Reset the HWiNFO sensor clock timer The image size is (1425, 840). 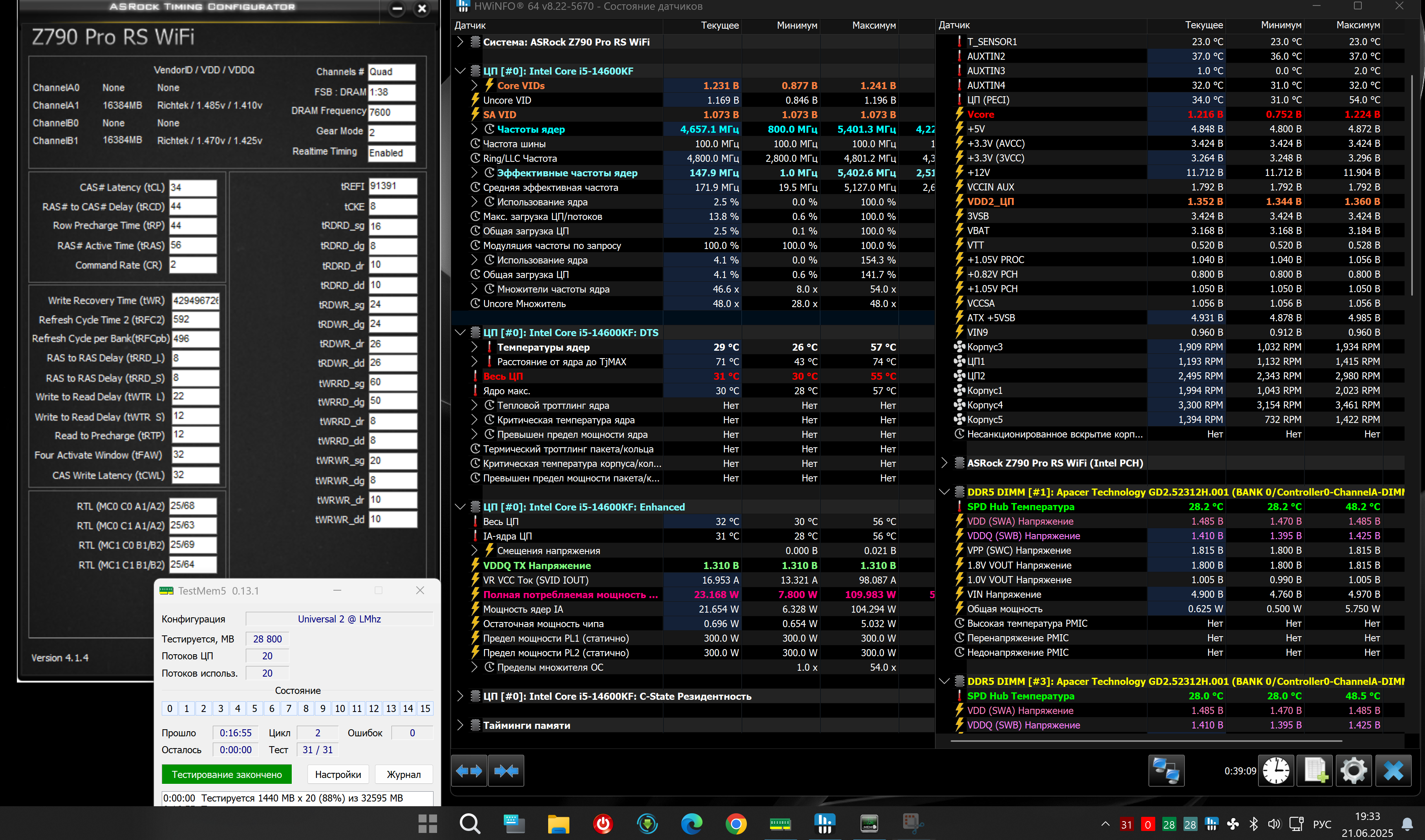point(1276,770)
